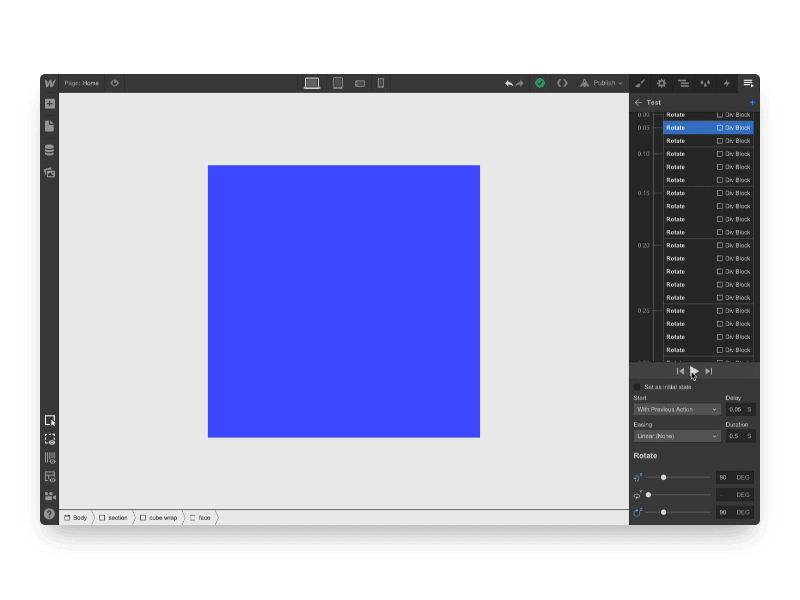Open the Assets panel

(x=48, y=171)
